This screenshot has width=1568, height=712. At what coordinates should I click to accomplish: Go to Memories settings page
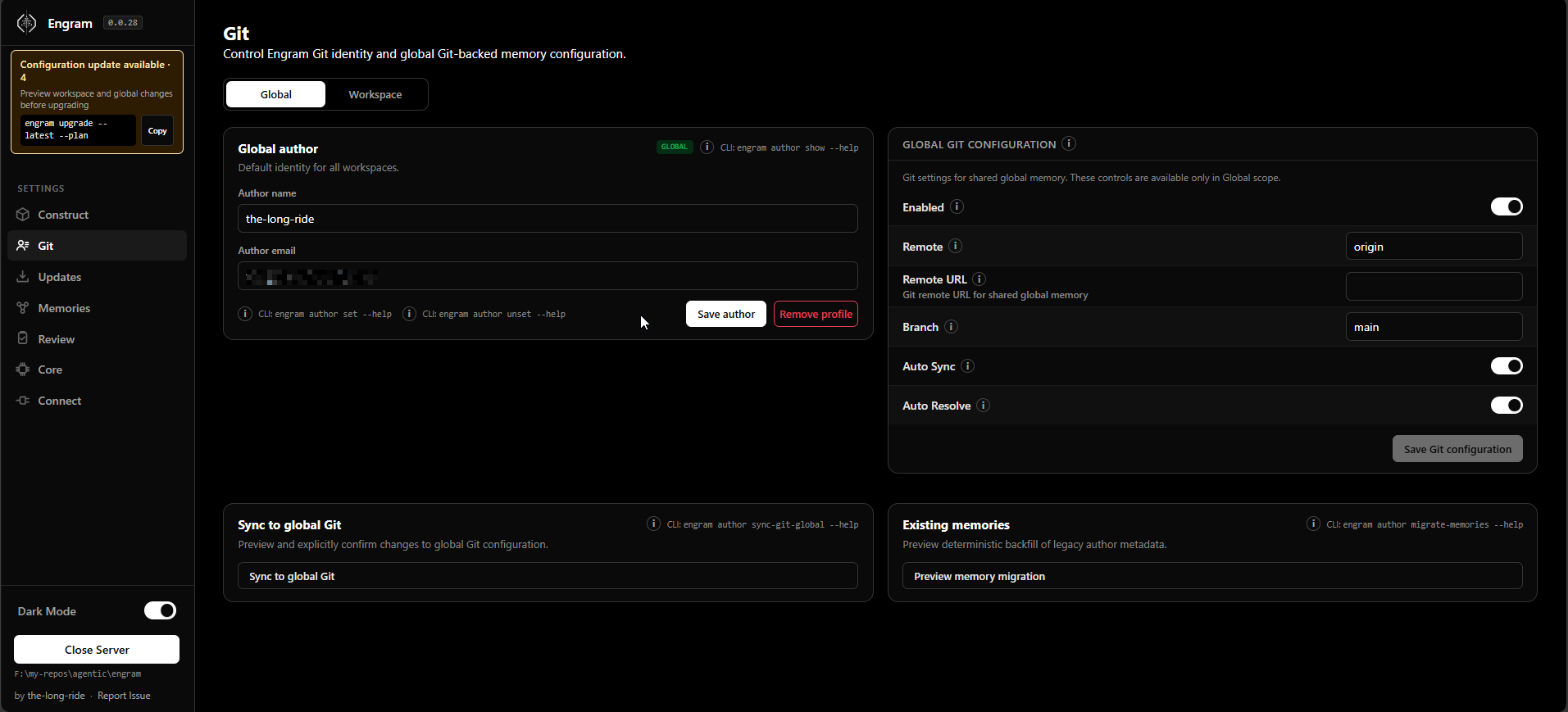point(97,308)
